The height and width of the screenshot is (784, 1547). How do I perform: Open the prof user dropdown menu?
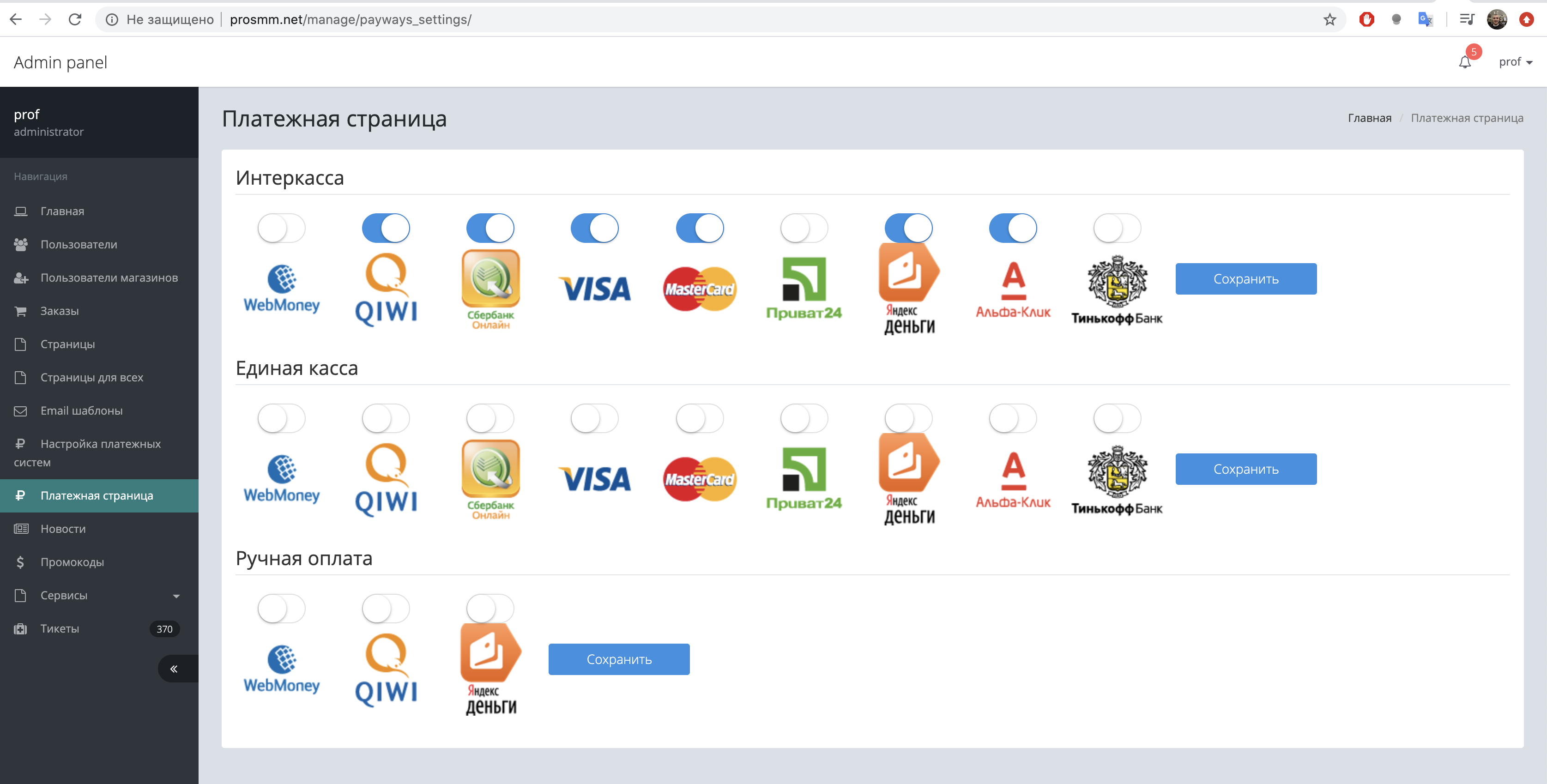[x=1515, y=62]
